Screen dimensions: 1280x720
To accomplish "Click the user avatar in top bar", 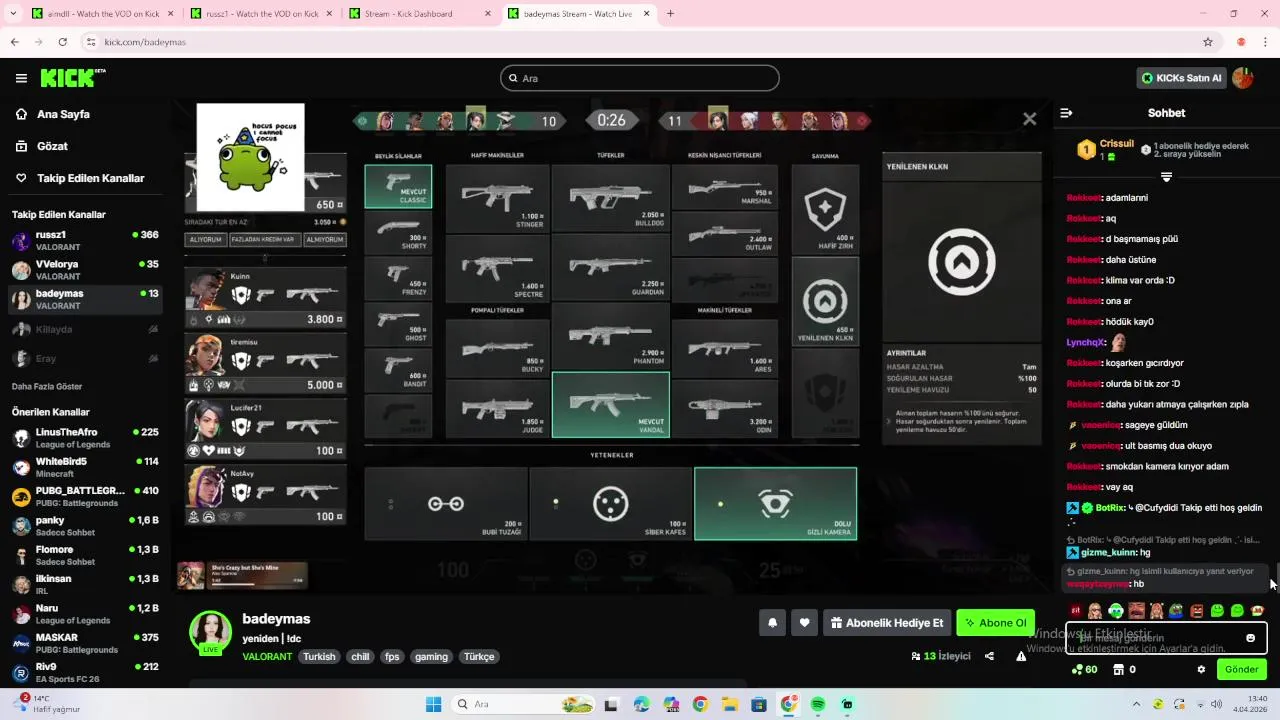I will pos(1243,78).
